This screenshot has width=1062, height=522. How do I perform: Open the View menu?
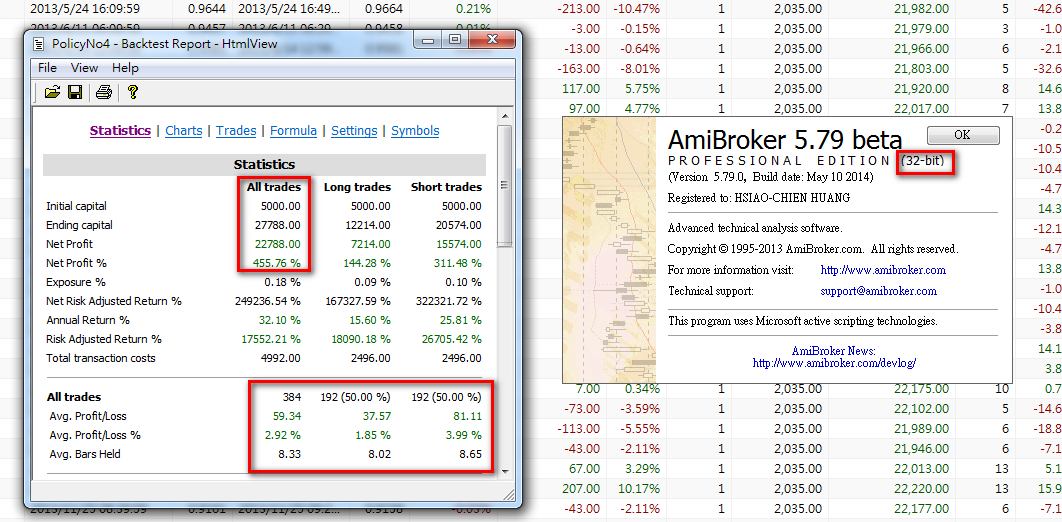tap(85, 68)
